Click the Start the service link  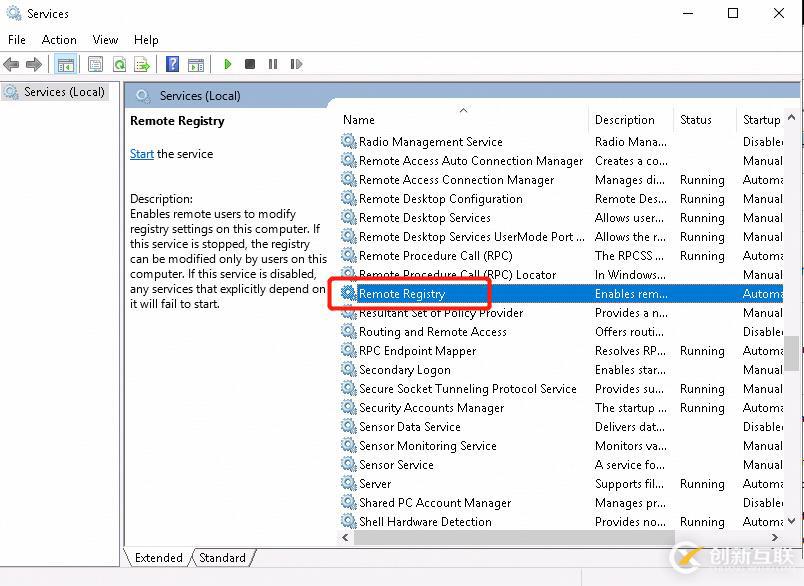coord(140,154)
